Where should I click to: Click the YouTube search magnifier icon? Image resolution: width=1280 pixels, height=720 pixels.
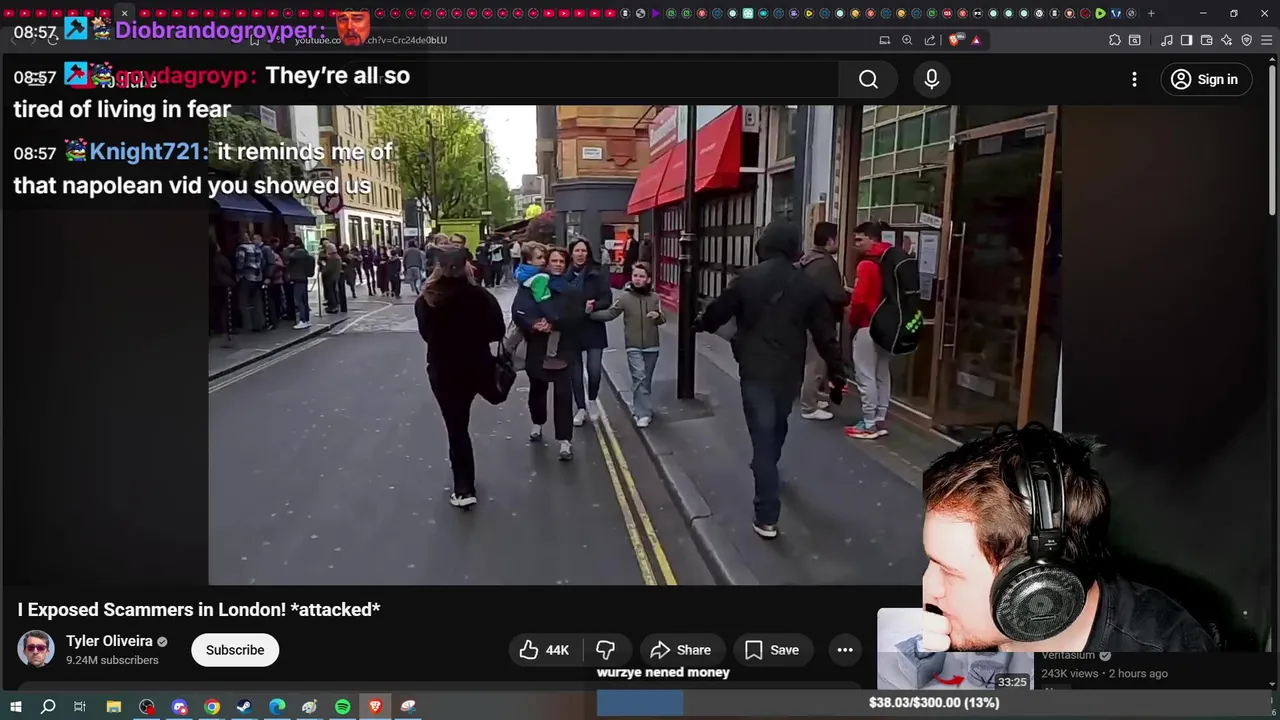pos(868,79)
